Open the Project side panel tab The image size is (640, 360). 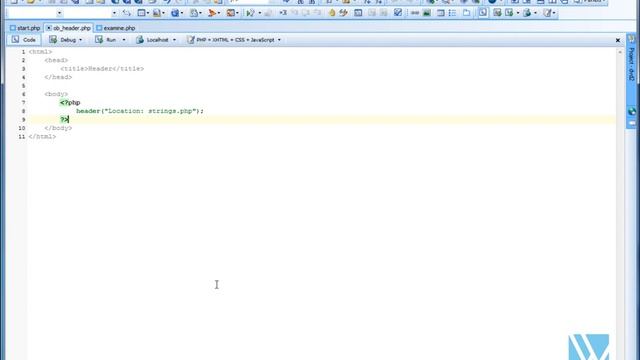click(631, 63)
